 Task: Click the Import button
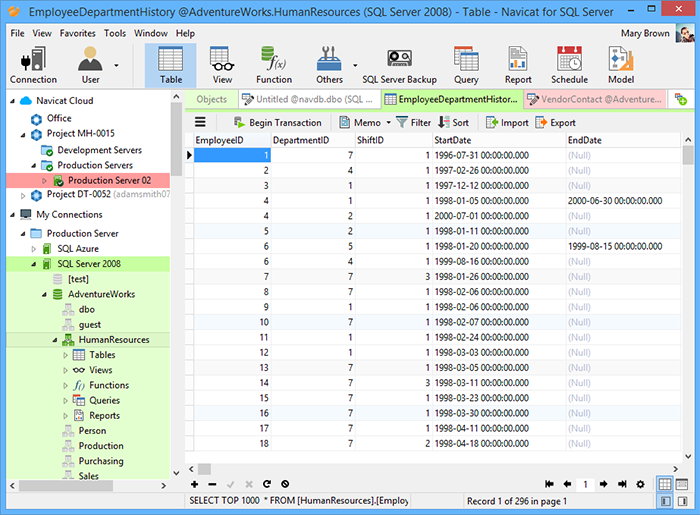click(x=507, y=122)
